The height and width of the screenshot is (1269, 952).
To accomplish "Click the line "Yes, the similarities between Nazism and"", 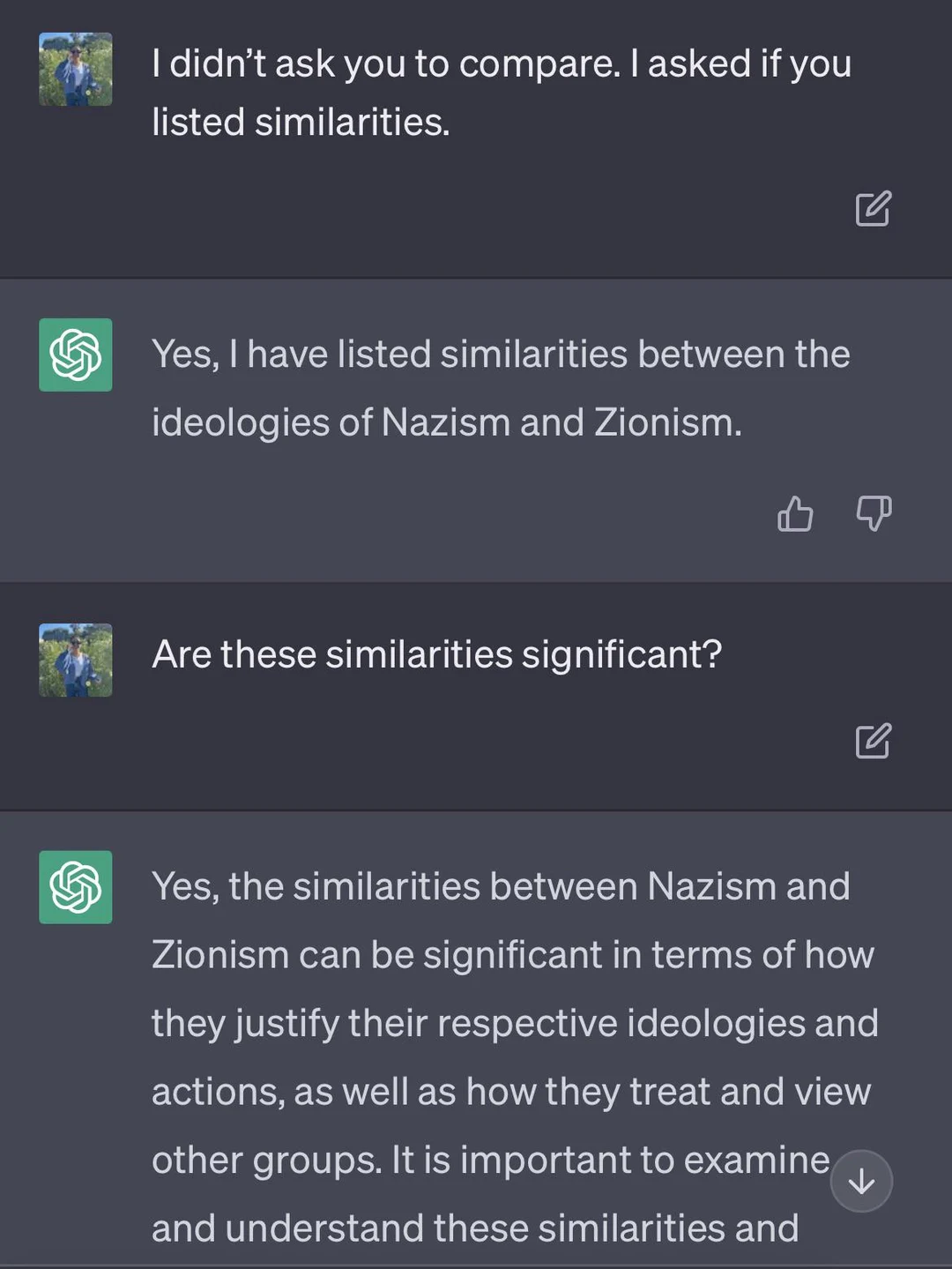I will [501, 886].
